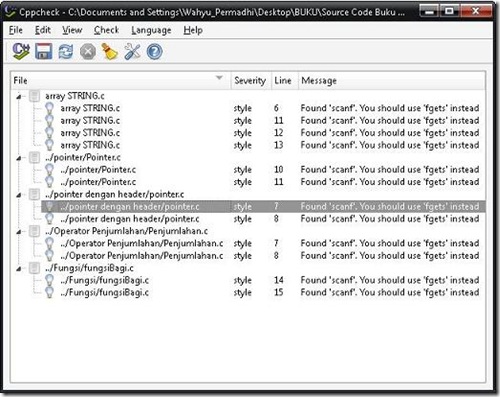The height and width of the screenshot is (397, 500).
Task: Click the Cppcheck application icon in the title bar
Action: click(10, 11)
